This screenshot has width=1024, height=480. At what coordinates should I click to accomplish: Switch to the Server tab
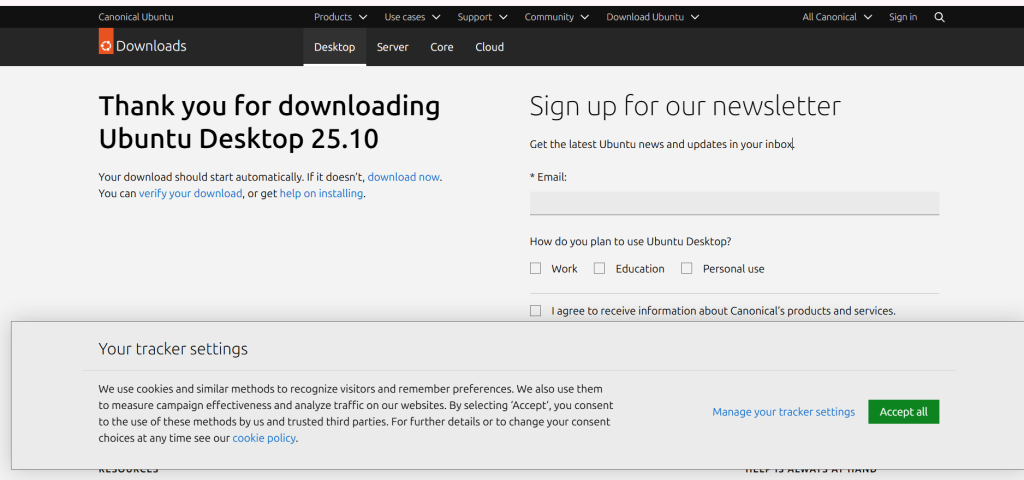tap(392, 47)
